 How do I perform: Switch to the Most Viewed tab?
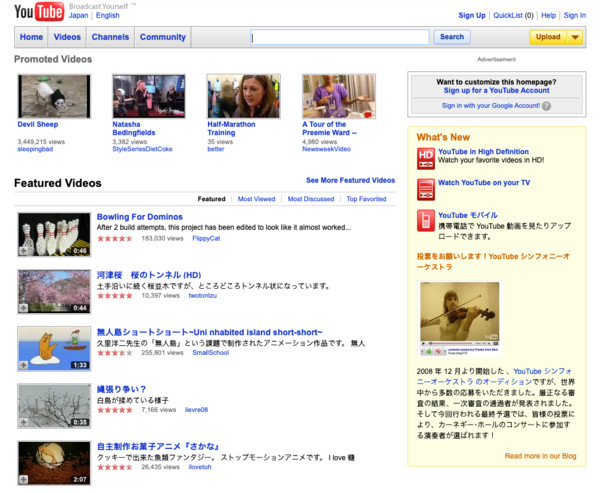257,199
